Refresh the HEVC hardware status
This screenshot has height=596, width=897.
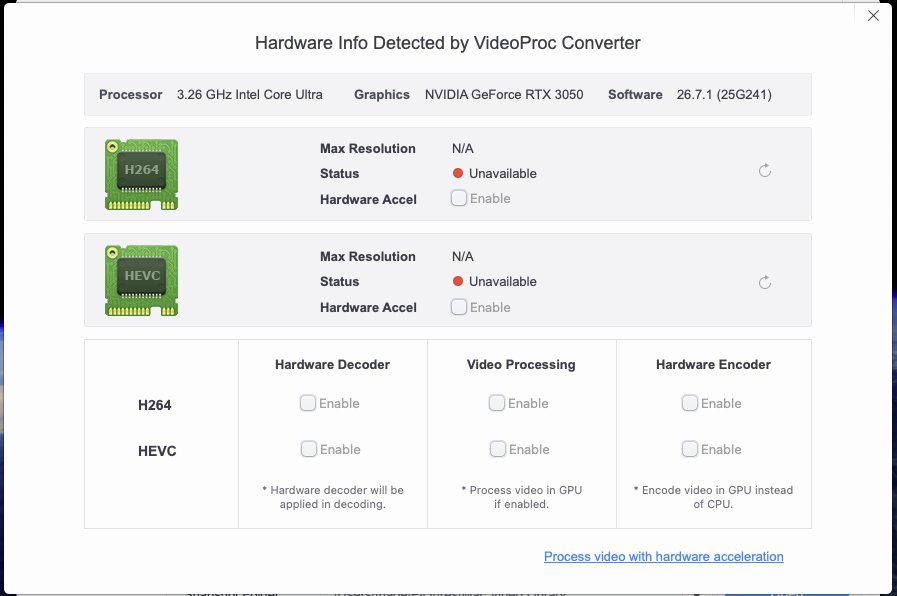click(x=765, y=282)
